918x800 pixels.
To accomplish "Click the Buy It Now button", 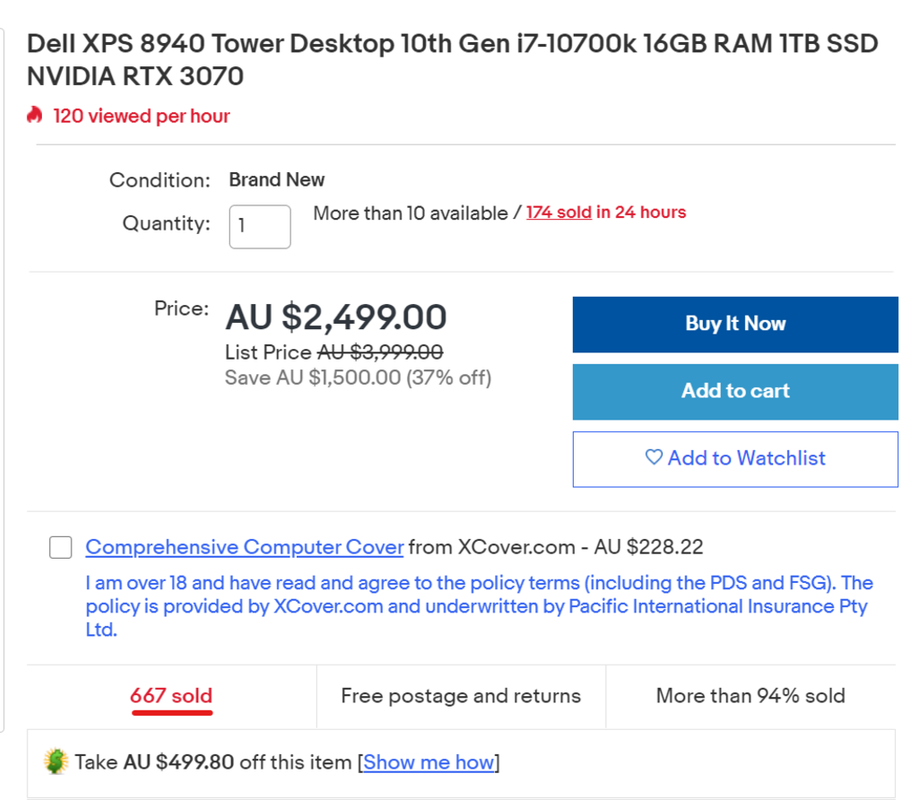I will pos(735,324).
